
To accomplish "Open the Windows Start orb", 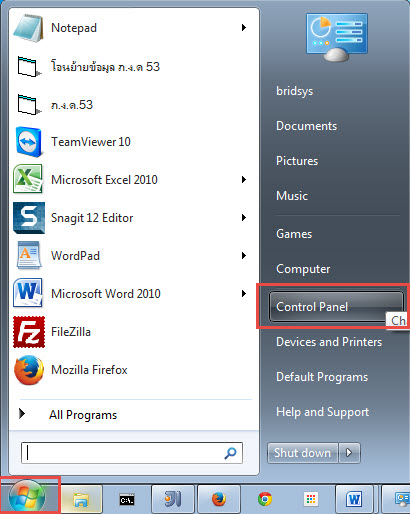I will click(27, 497).
